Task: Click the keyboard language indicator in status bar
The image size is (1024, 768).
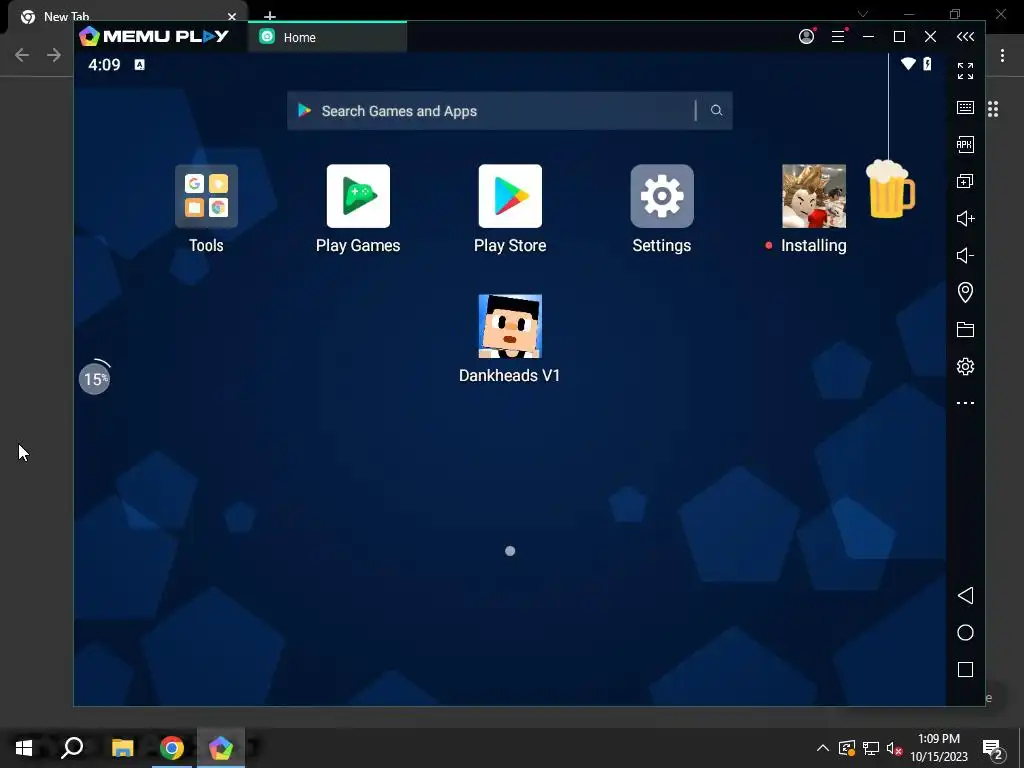Action: pos(139,64)
